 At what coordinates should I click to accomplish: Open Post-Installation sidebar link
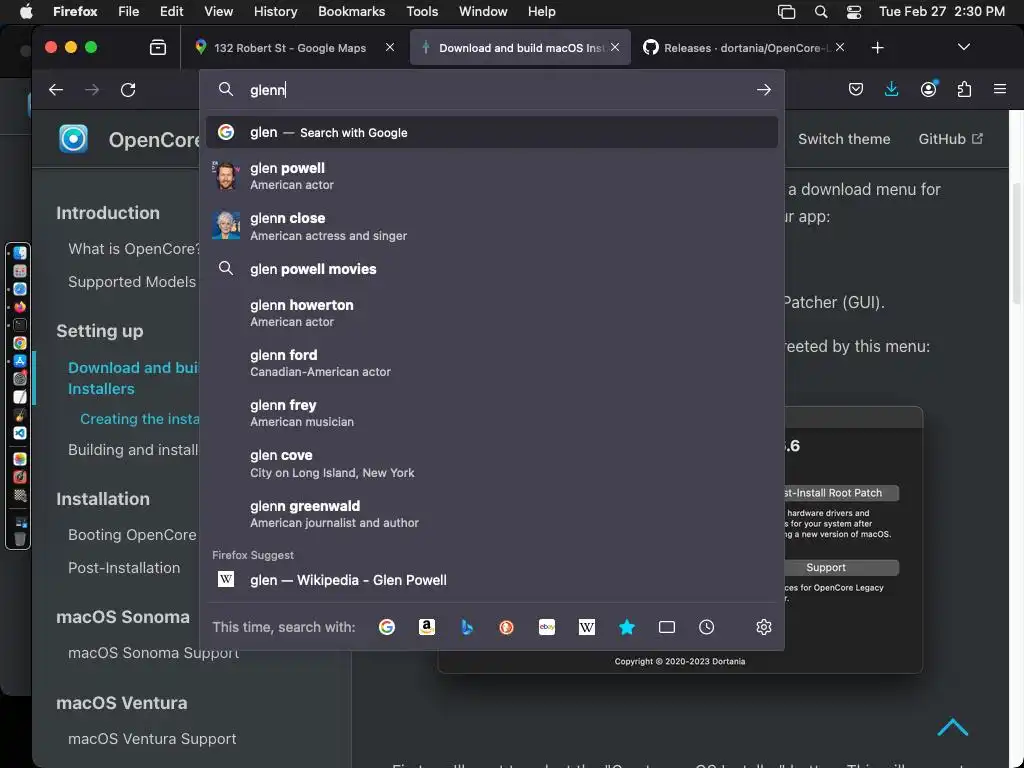point(124,568)
